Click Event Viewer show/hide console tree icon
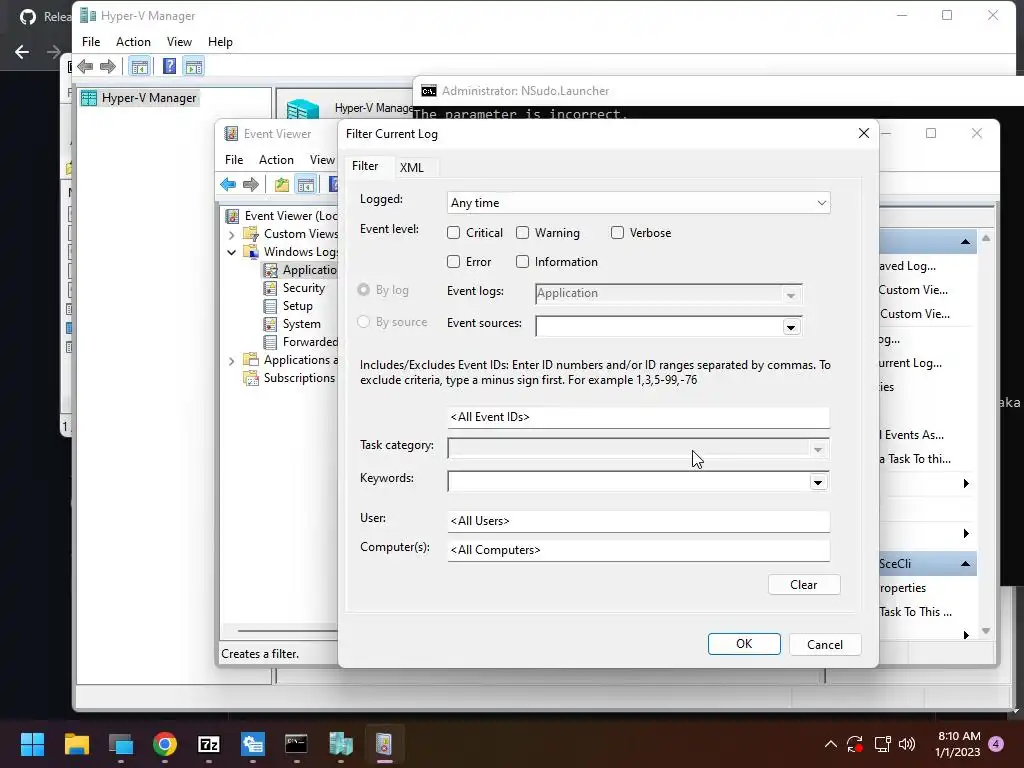Screen dimensions: 1024x768 click(x=305, y=185)
